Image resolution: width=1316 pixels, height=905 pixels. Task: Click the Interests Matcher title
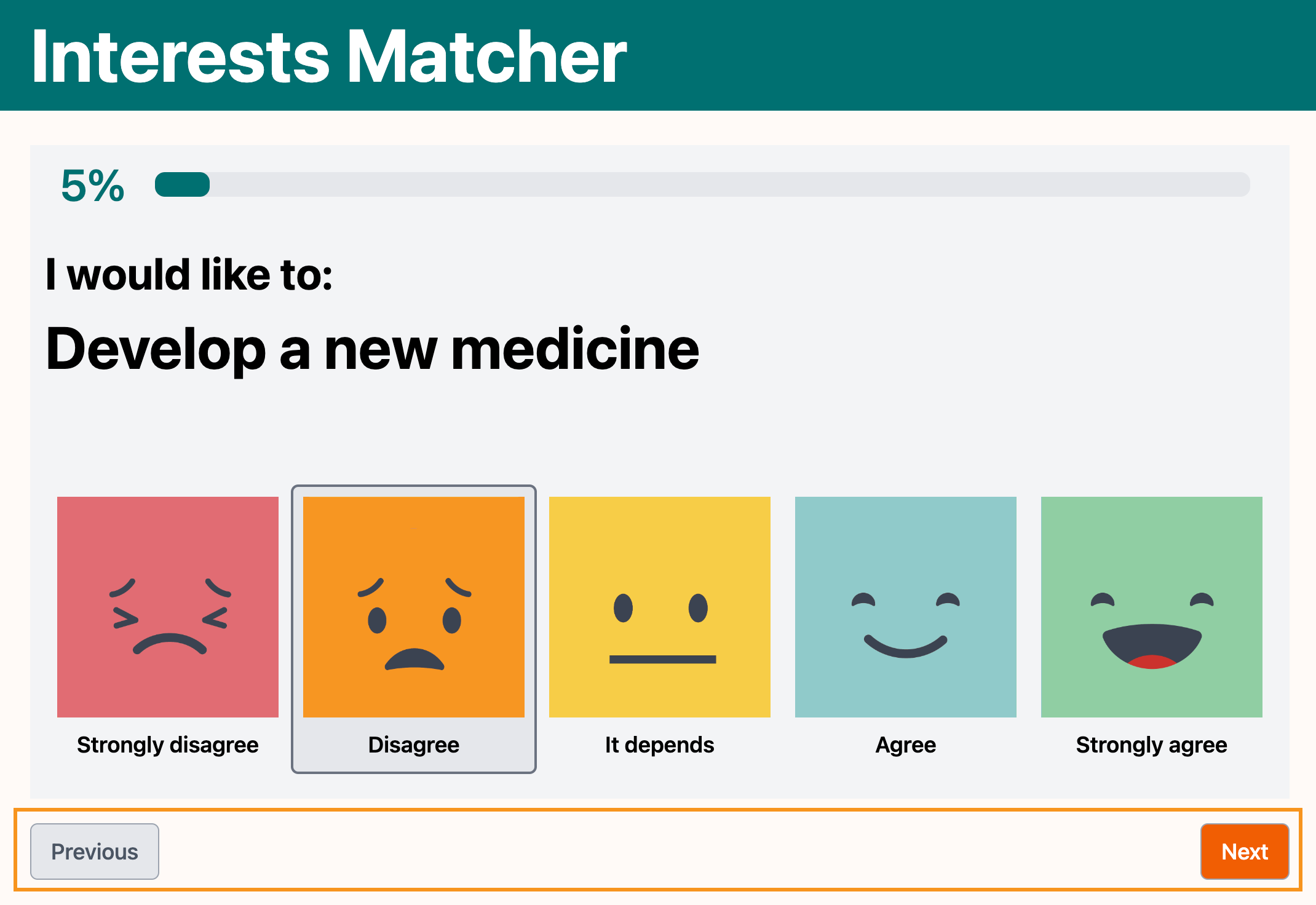coord(329,57)
